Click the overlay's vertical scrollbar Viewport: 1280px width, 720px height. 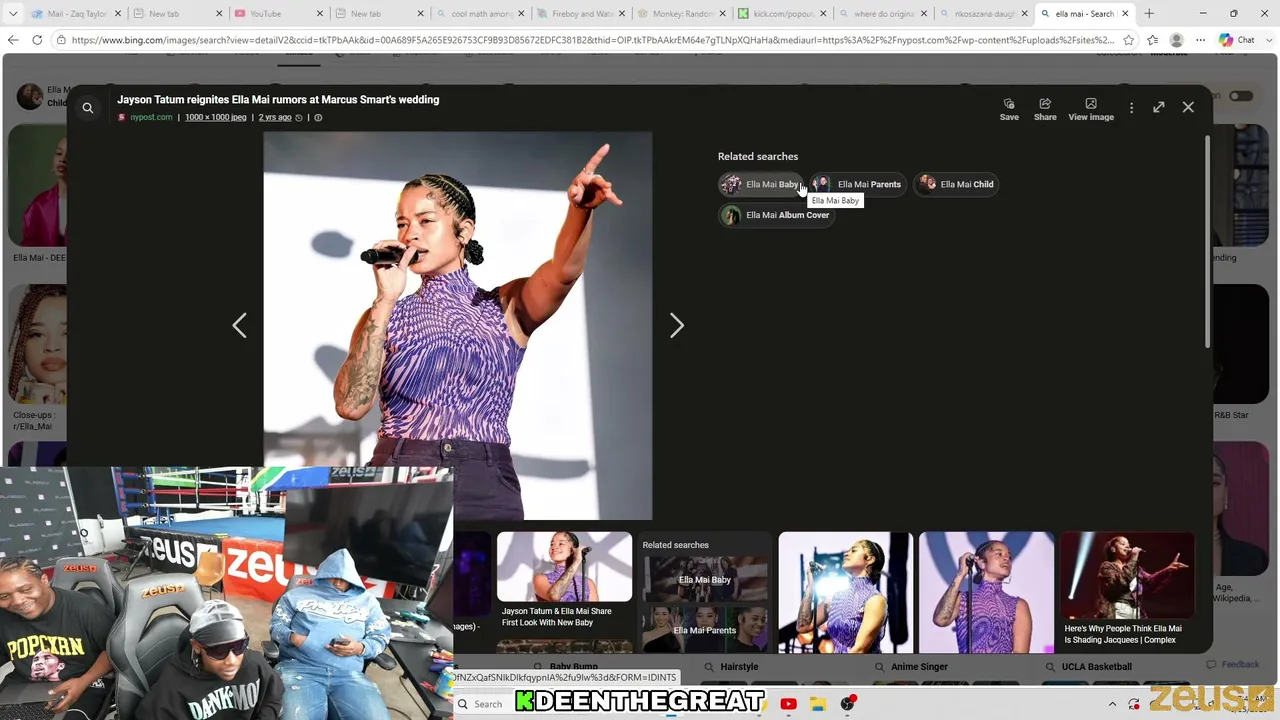[1207, 243]
